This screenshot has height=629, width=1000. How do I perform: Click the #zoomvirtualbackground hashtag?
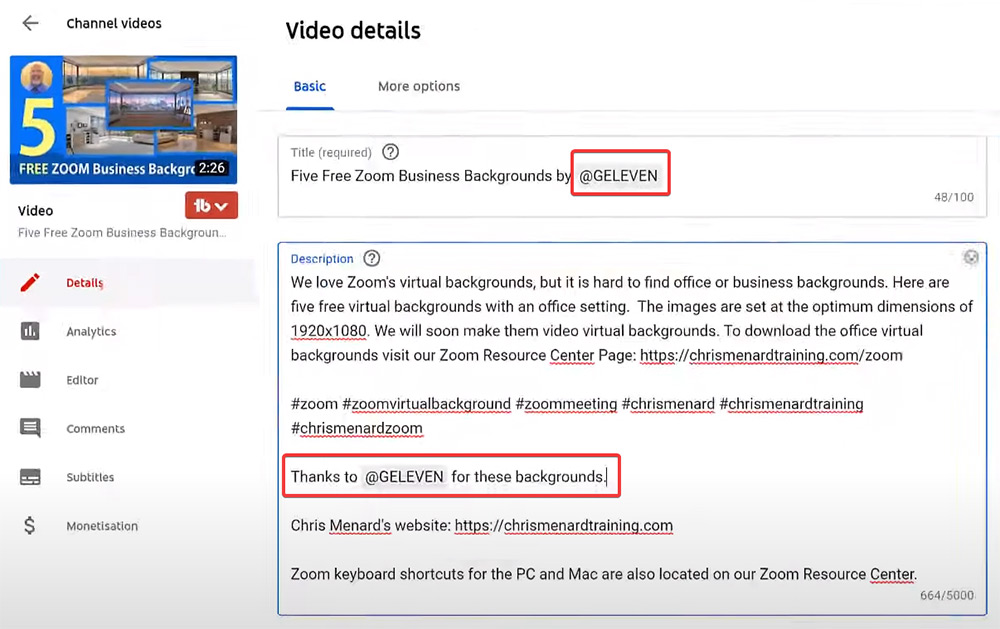pyautogui.click(x=426, y=404)
